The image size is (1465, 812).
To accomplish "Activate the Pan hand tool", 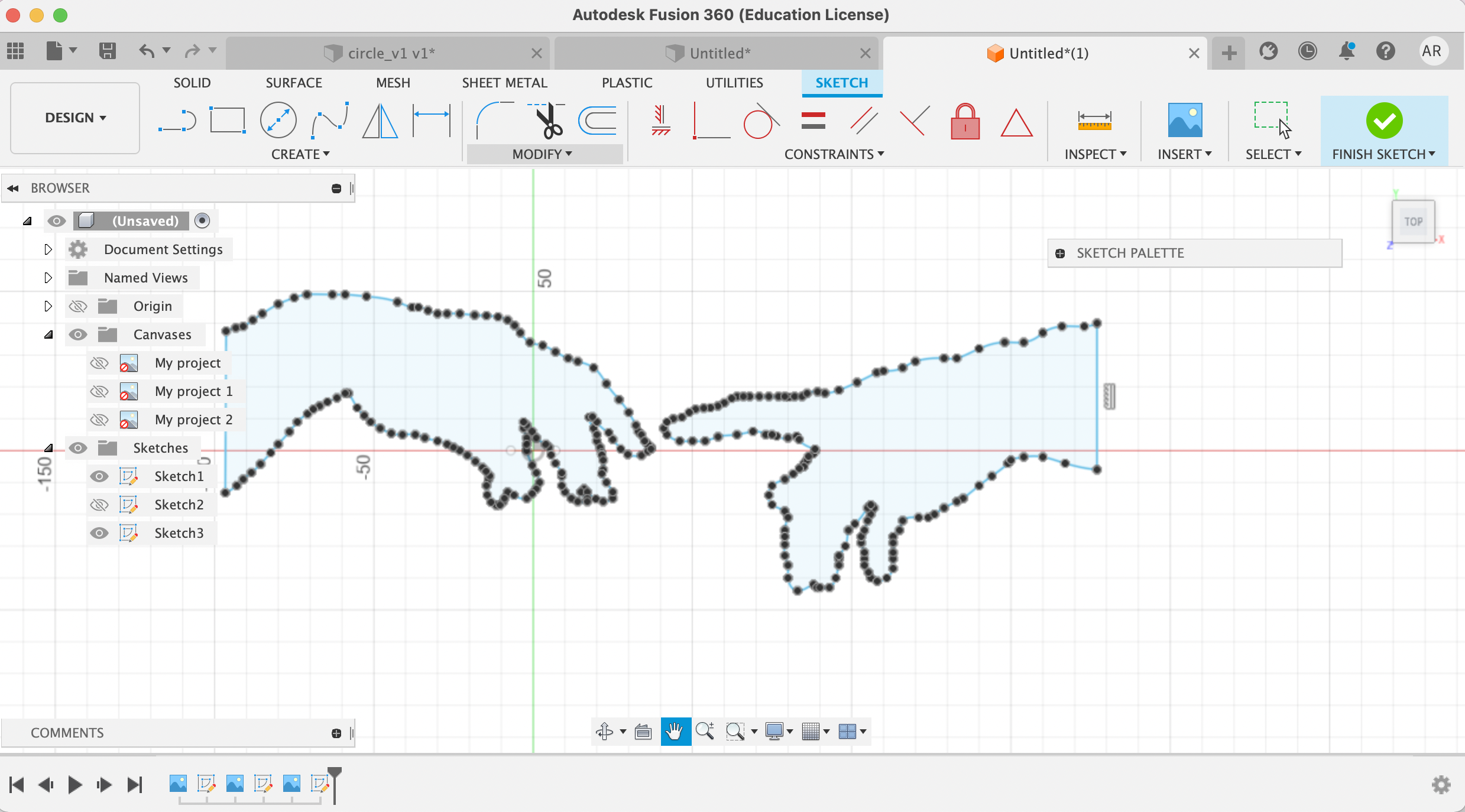I will [675, 732].
